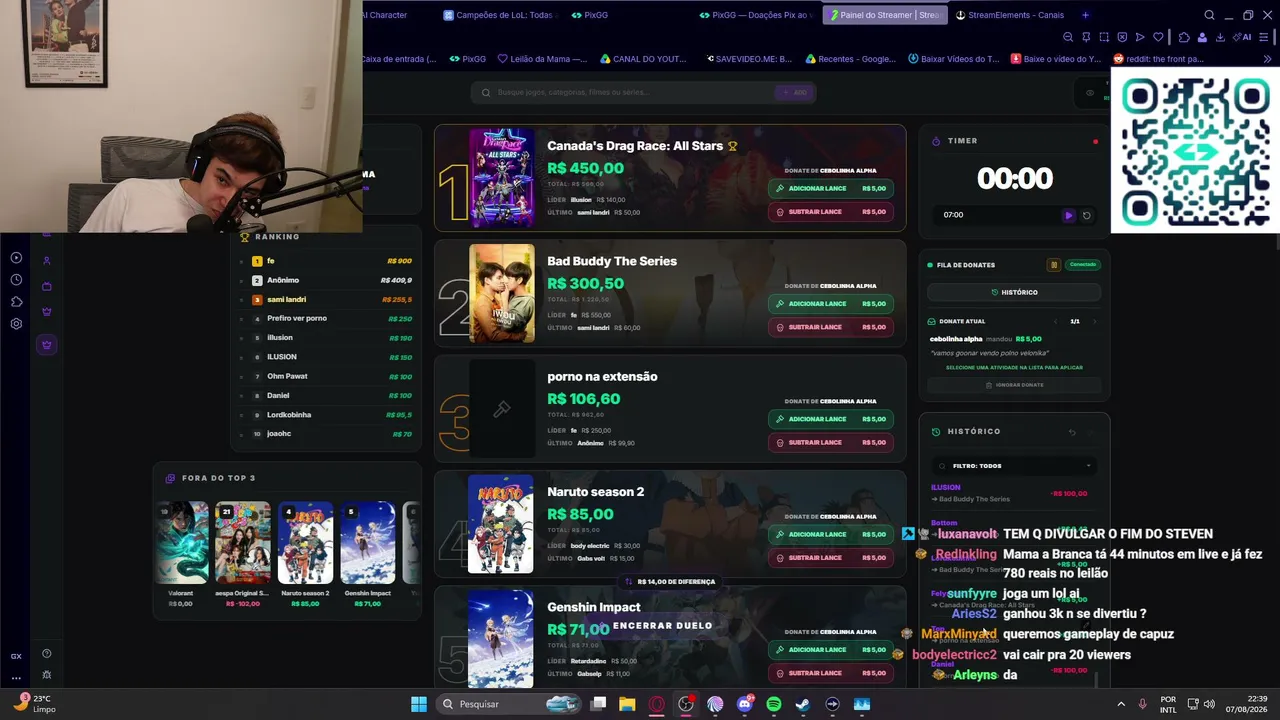Viewport: 1280px width, 720px height.
Task: Switch to the Campeões de LoL browser tab
Action: click(498, 15)
